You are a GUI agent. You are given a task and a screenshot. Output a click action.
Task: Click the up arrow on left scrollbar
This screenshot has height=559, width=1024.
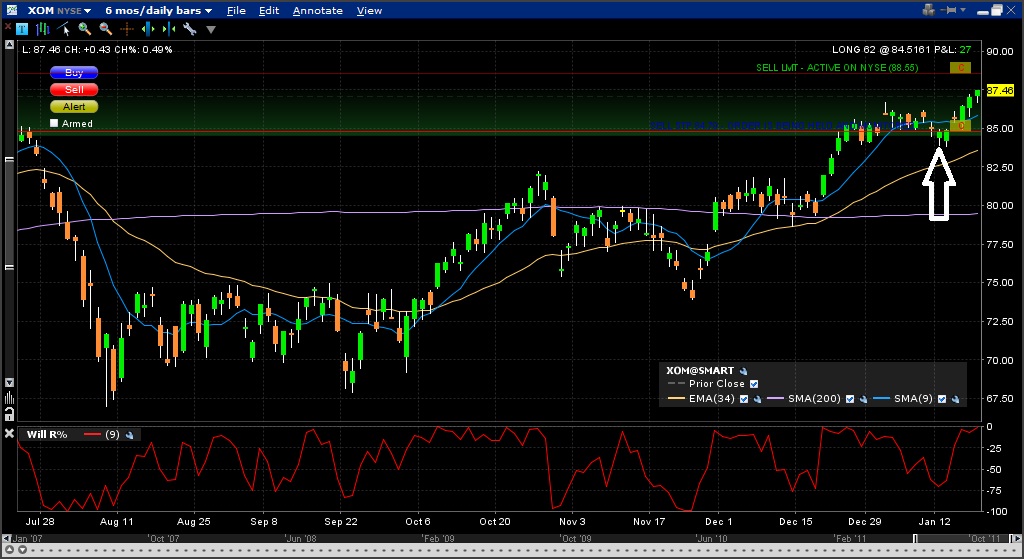click(9, 45)
